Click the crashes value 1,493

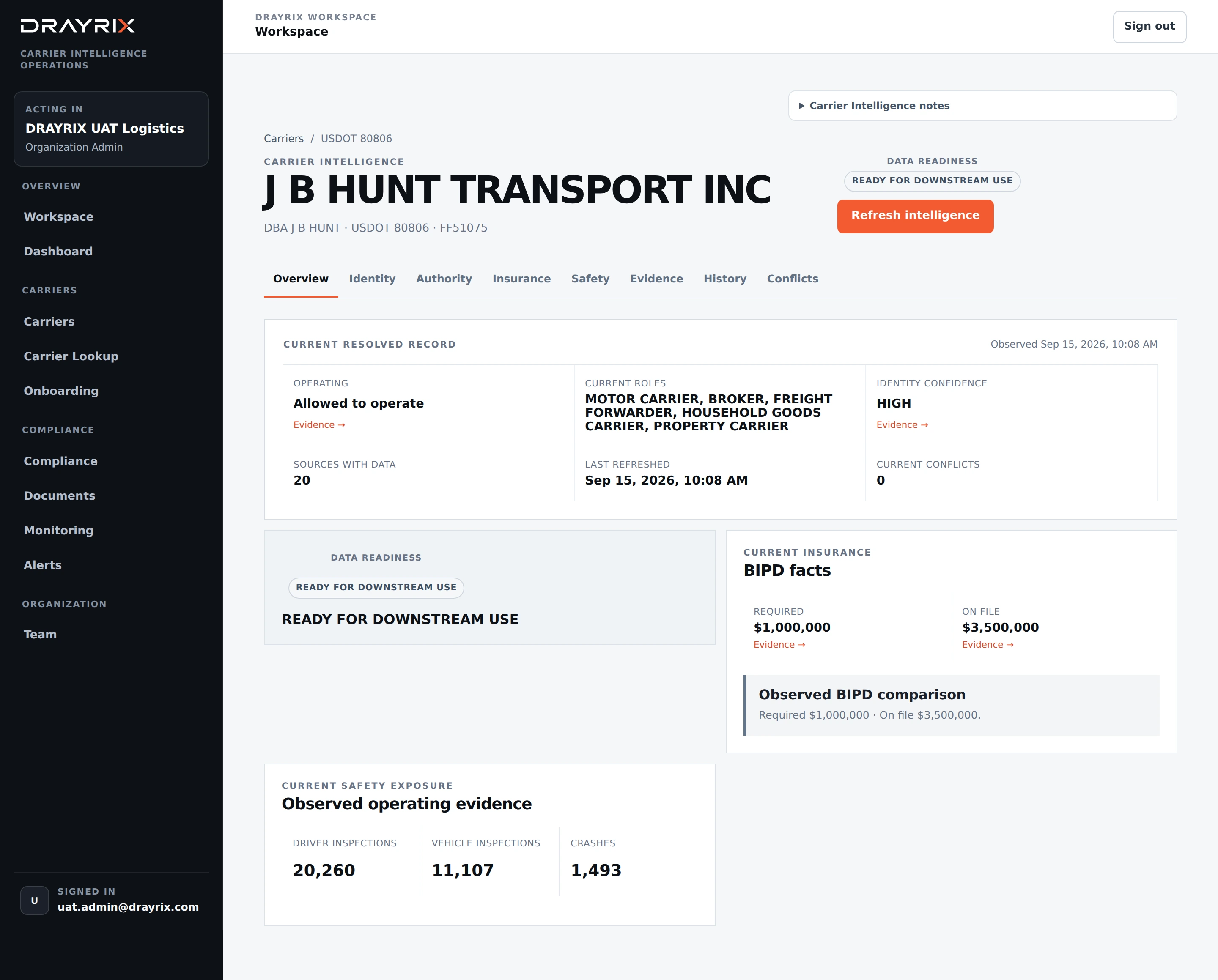(x=596, y=871)
